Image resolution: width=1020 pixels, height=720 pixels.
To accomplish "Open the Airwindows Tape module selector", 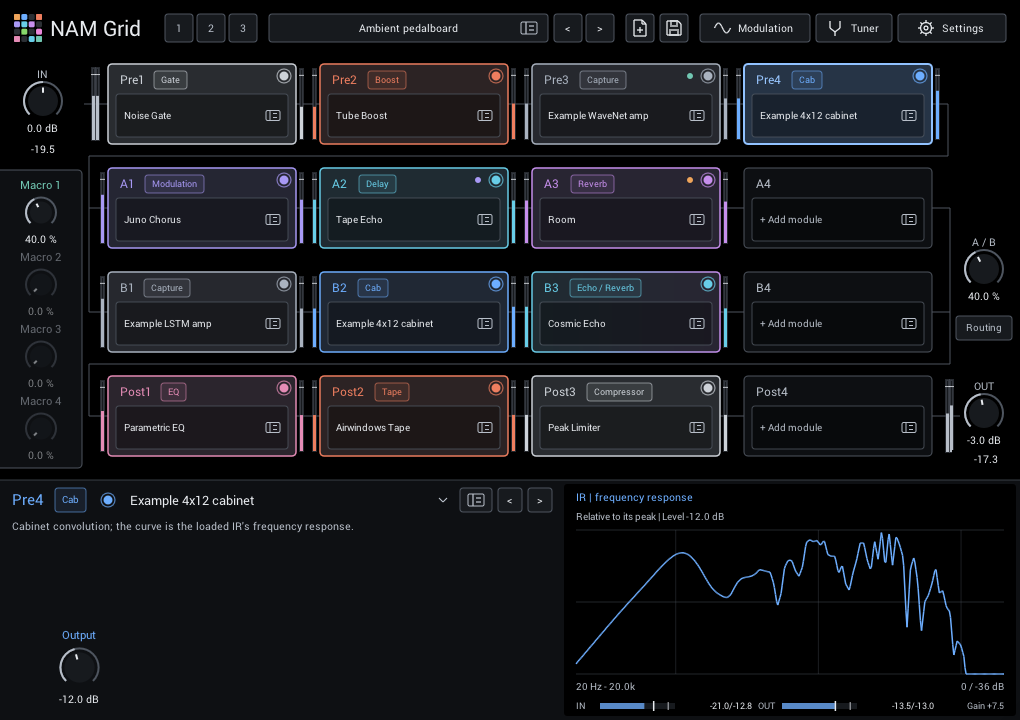I will coord(414,428).
